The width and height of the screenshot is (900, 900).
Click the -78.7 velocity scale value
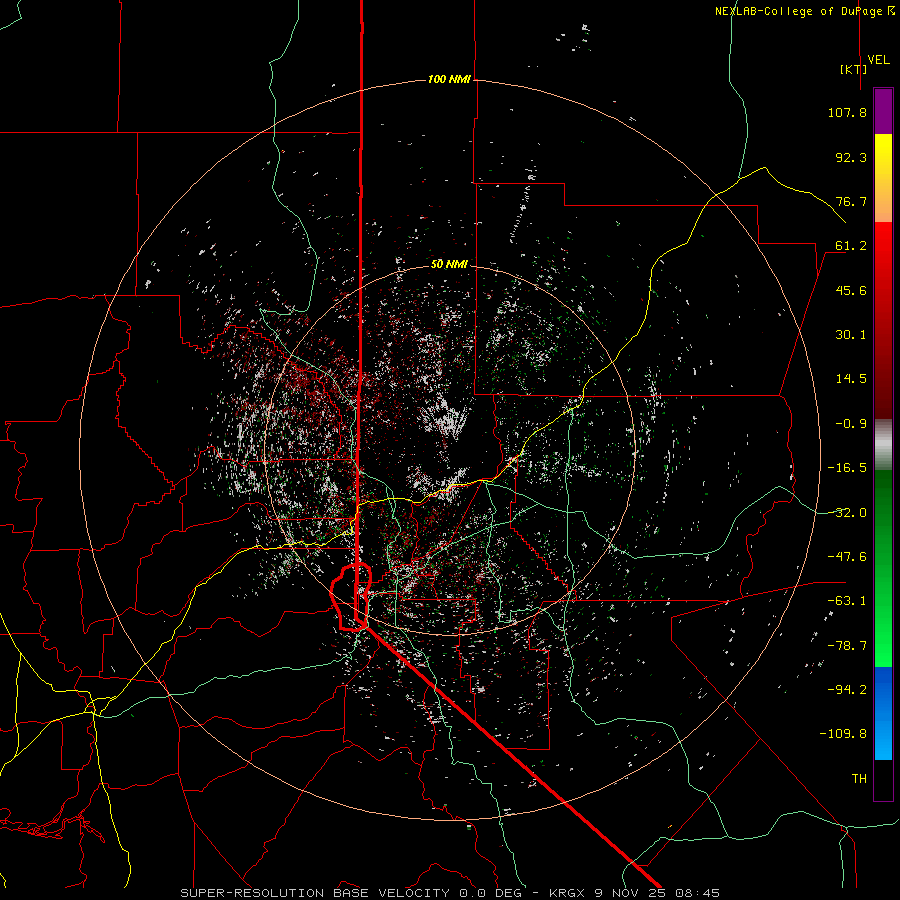pos(847,646)
